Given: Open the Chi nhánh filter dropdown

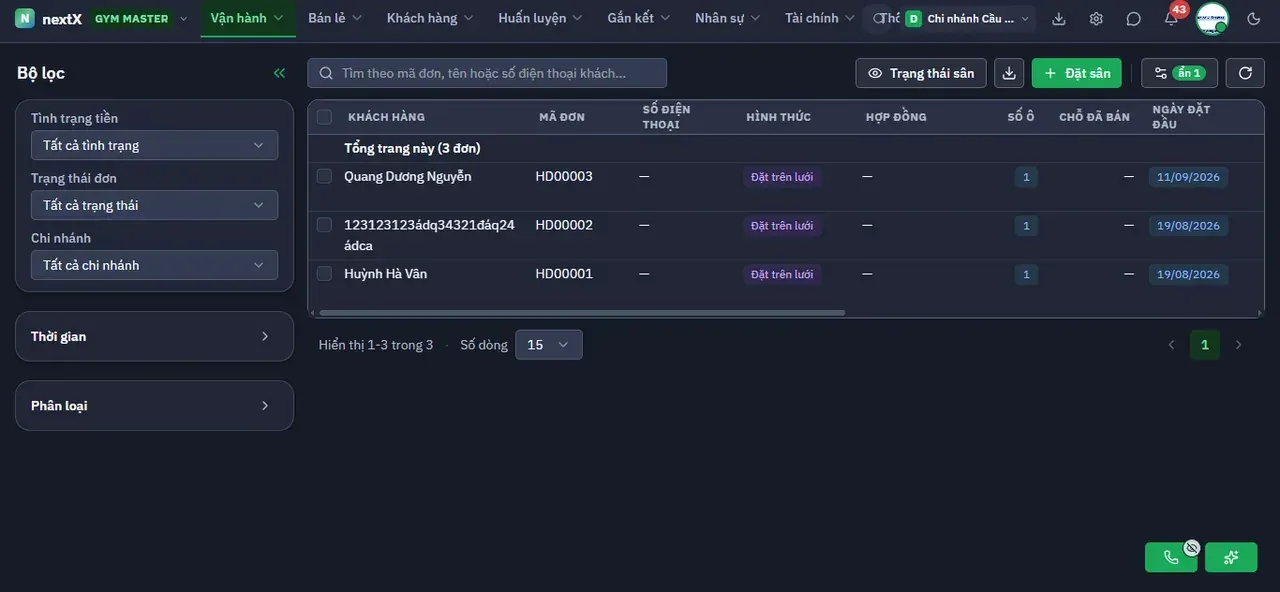Looking at the screenshot, I should tap(154, 265).
